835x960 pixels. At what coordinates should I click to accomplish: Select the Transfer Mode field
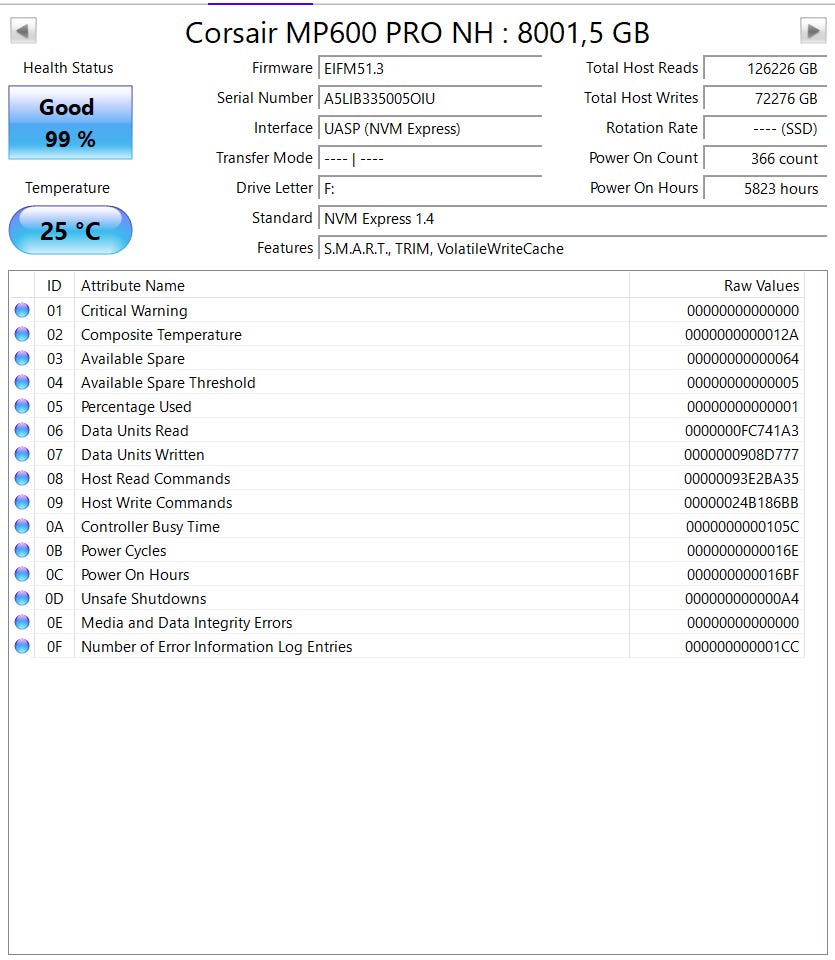(430, 159)
